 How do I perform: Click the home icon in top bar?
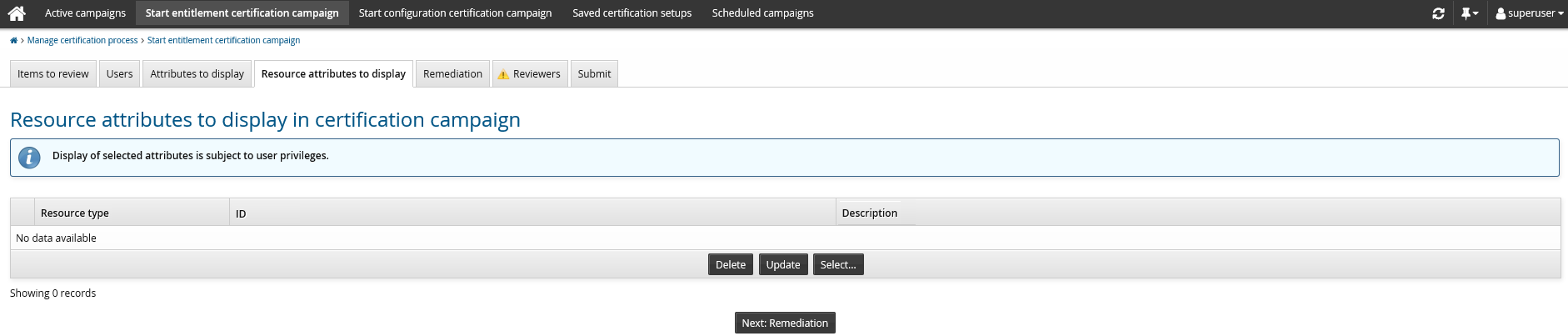click(x=17, y=13)
